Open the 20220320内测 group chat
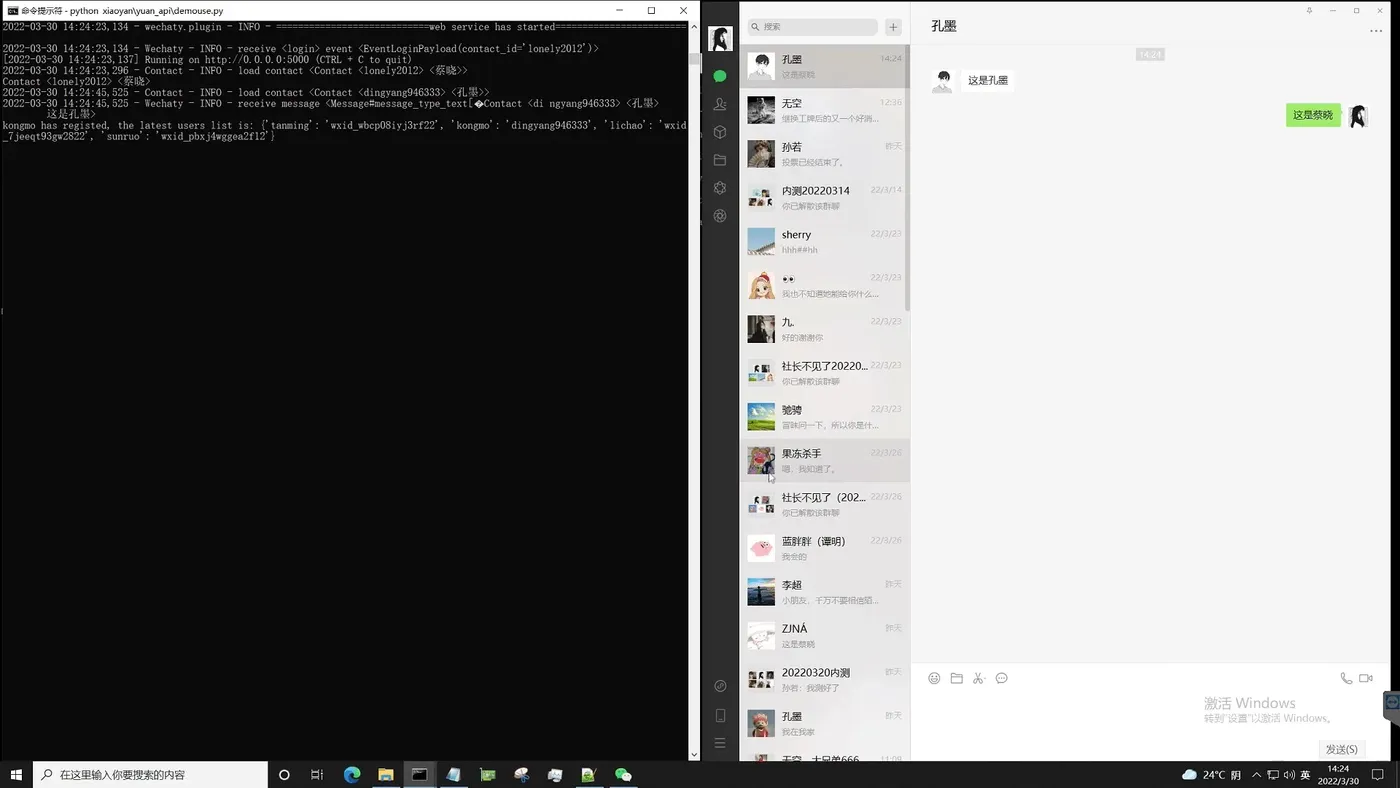 (x=825, y=680)
